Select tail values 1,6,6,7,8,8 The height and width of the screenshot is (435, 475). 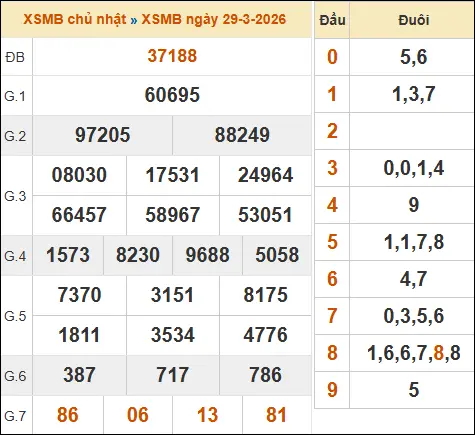[413, 353]
